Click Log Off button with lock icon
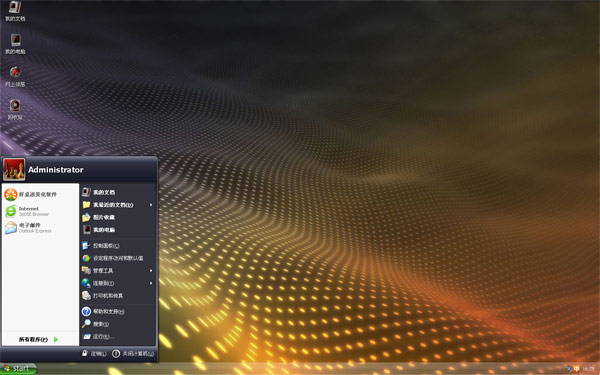Image resolution: width=600 pixels, height=375 pixels. 94,354
